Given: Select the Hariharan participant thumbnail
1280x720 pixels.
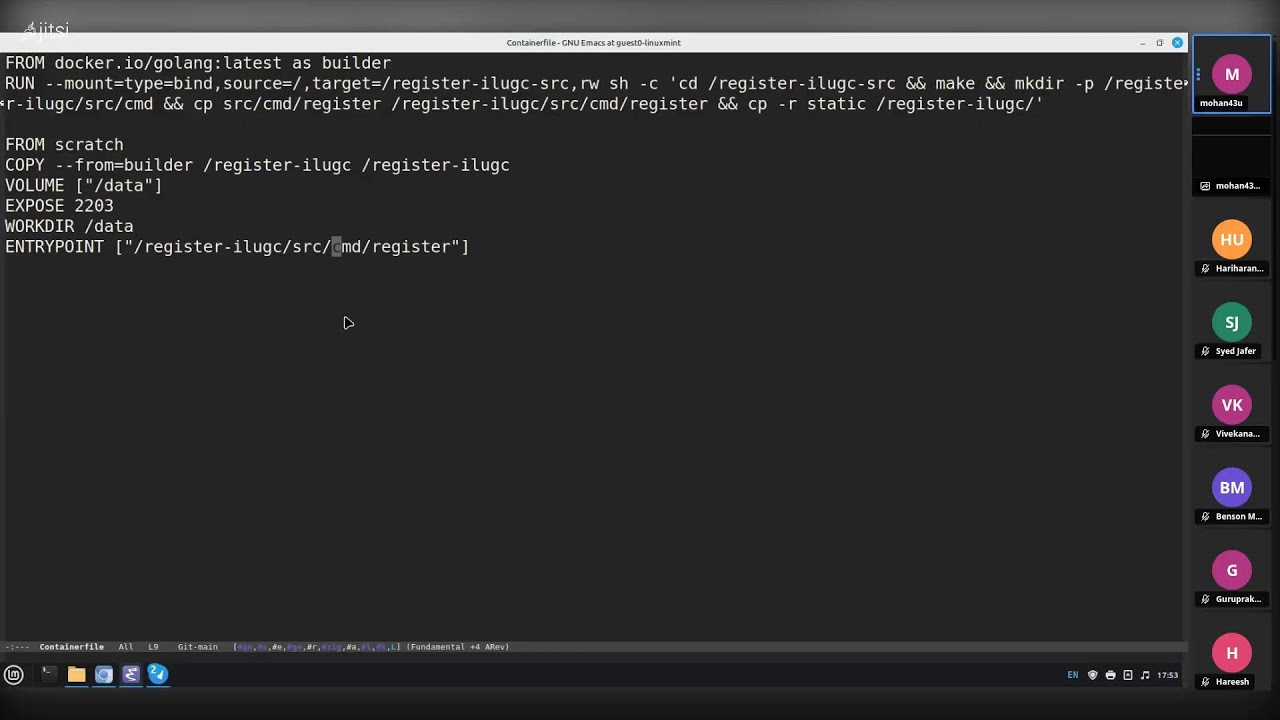Looking at the screenshot, I should (x=1232, y=240).
